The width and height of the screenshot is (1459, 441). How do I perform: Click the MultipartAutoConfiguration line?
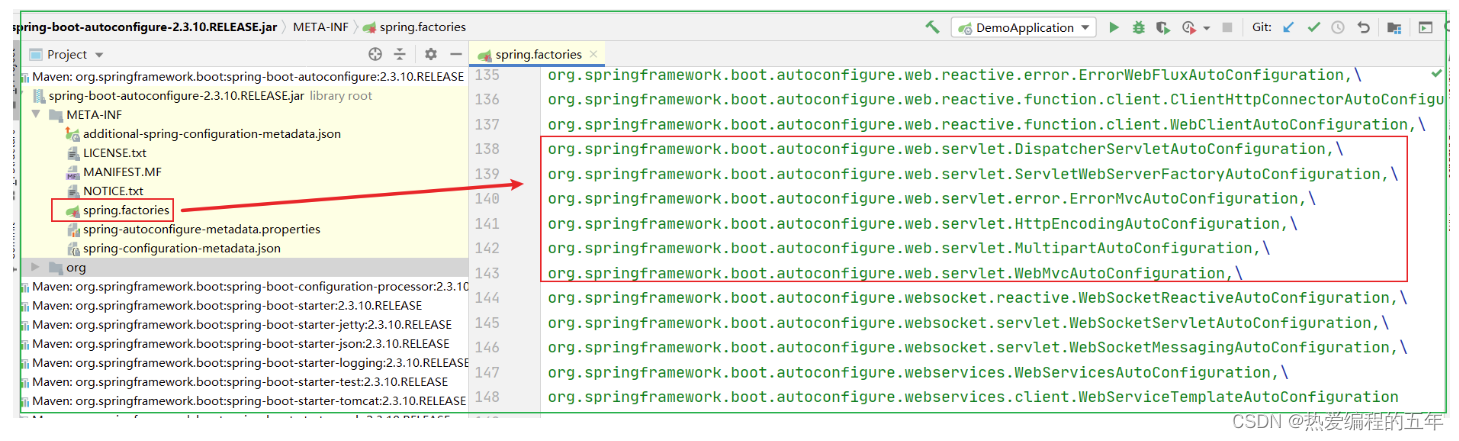(x=909, y=248)
